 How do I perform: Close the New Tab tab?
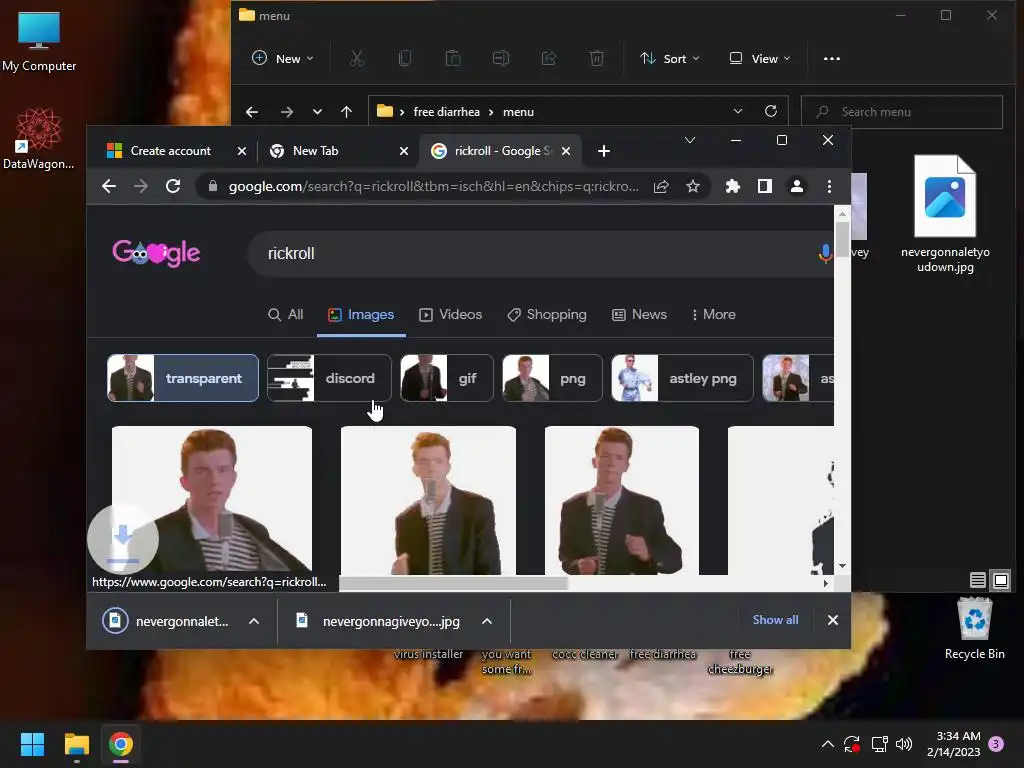pos(404,151)
